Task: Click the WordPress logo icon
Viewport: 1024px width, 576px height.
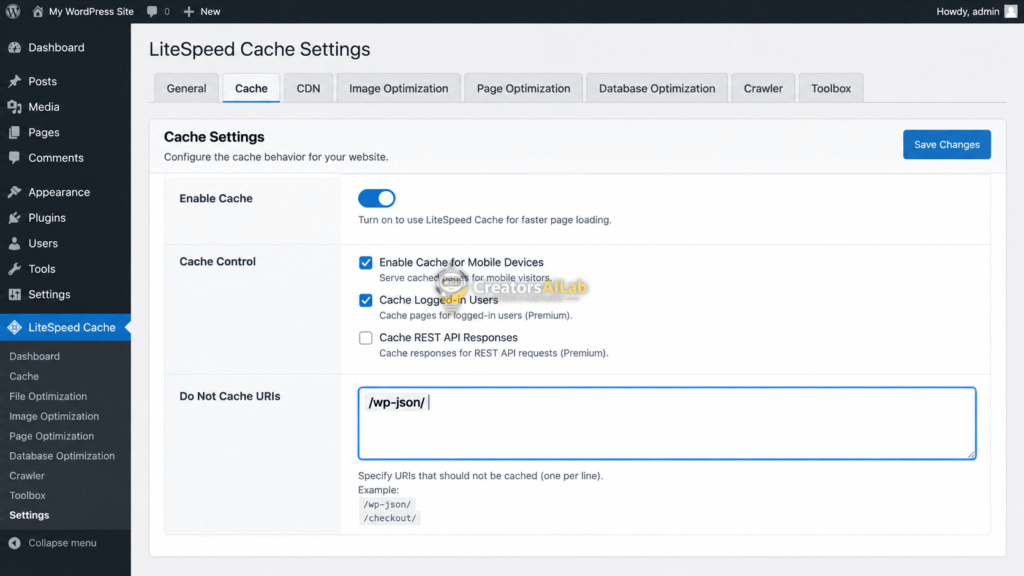Action: tap(13, 11)
